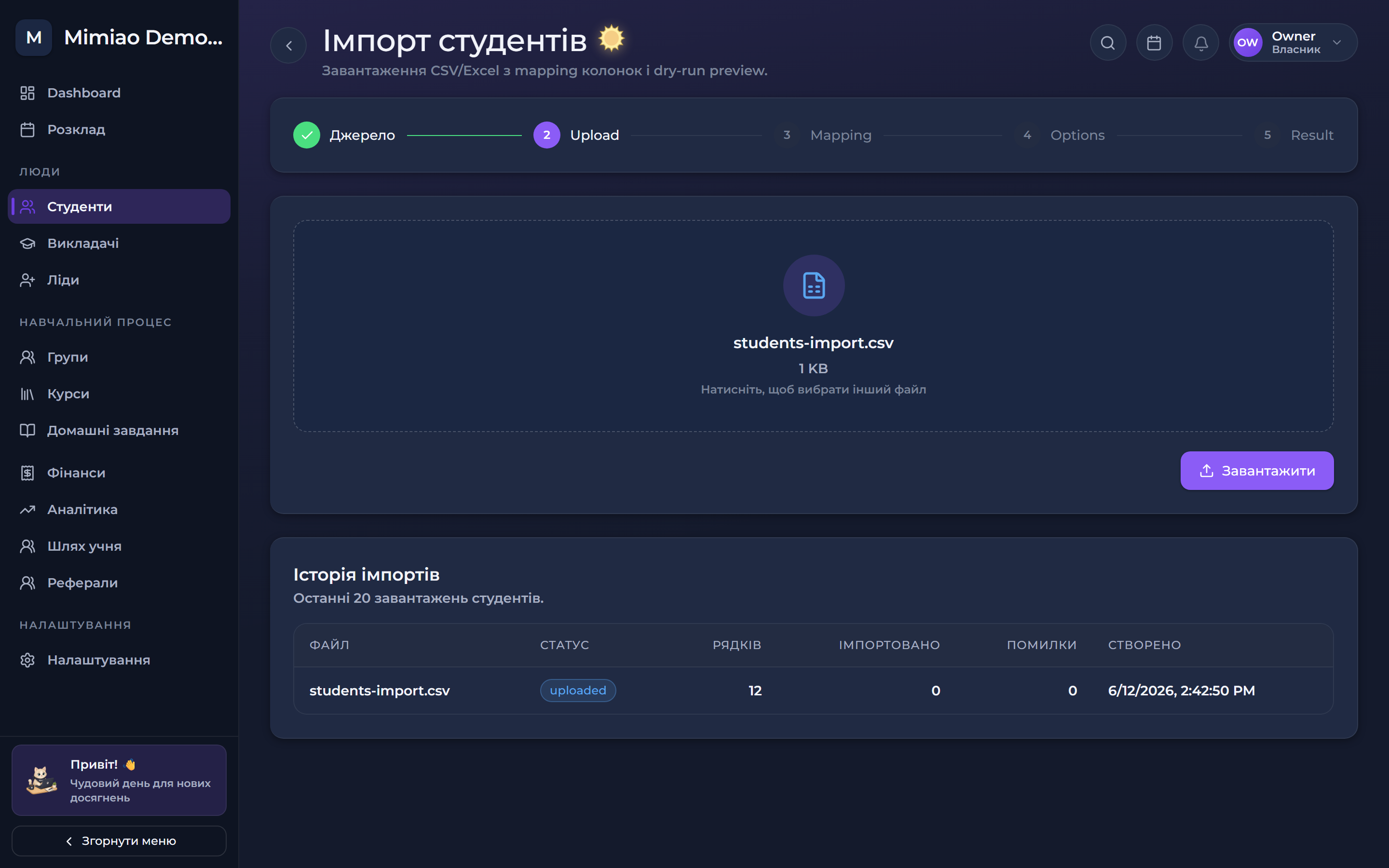Click the sun emoji beside title

[611, 39]
